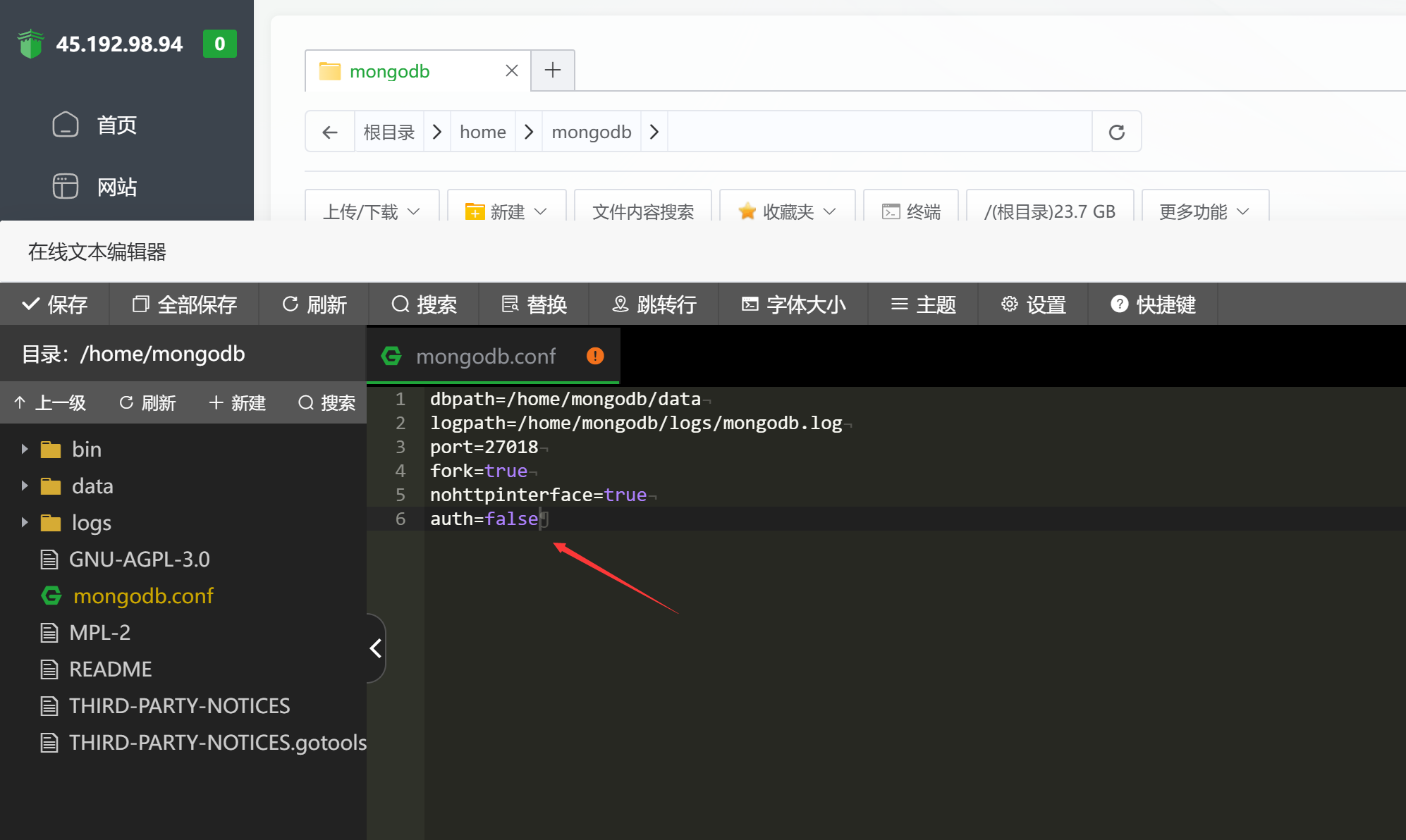Click the dbpath line in editor
This screenshot has height=840, width=1406.
pyautogui.click(x=566, y=399)
